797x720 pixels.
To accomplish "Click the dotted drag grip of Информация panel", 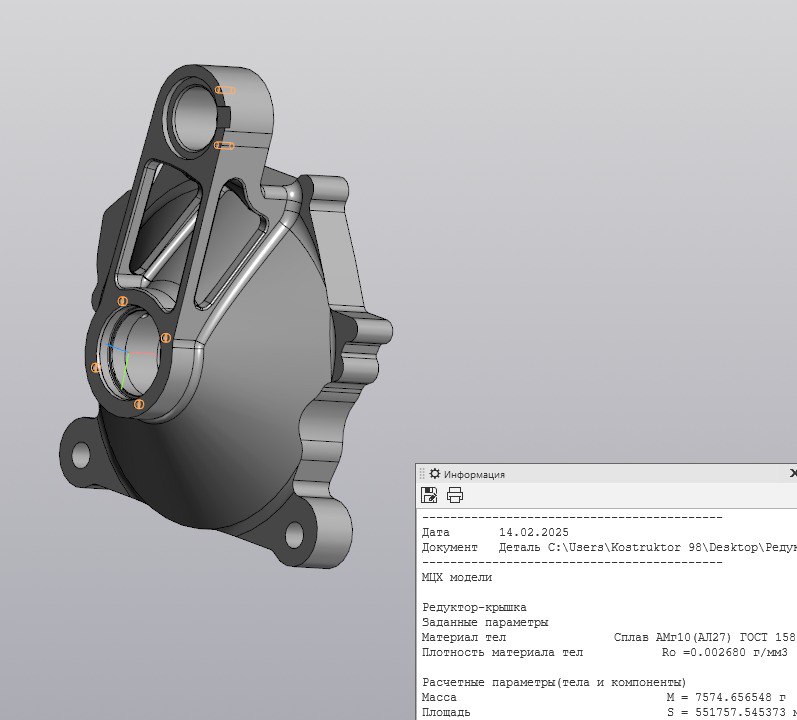I will point(422,474).
